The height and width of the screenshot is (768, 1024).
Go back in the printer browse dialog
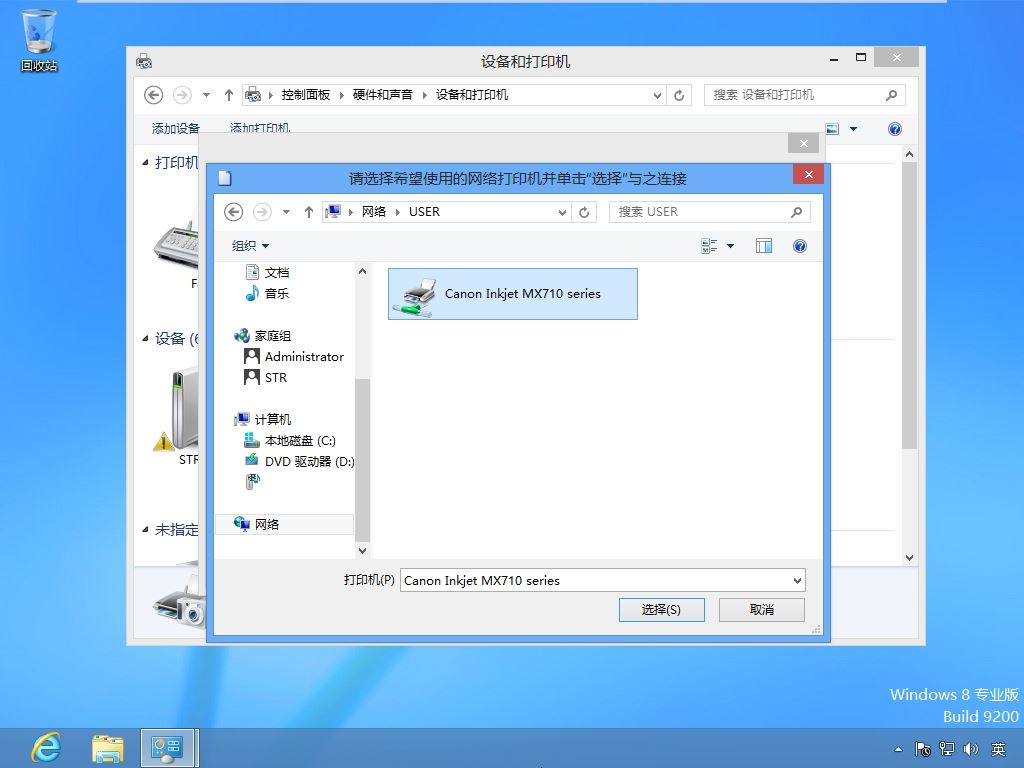tap(233, 212)
